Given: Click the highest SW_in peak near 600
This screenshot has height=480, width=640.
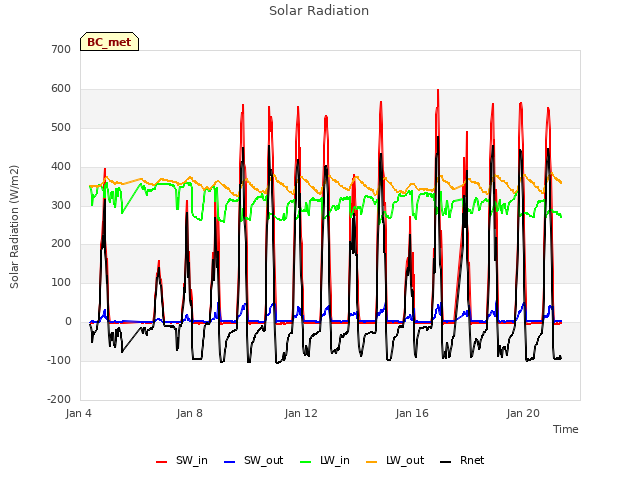Looking at the screenshot, I should point(438,91).
